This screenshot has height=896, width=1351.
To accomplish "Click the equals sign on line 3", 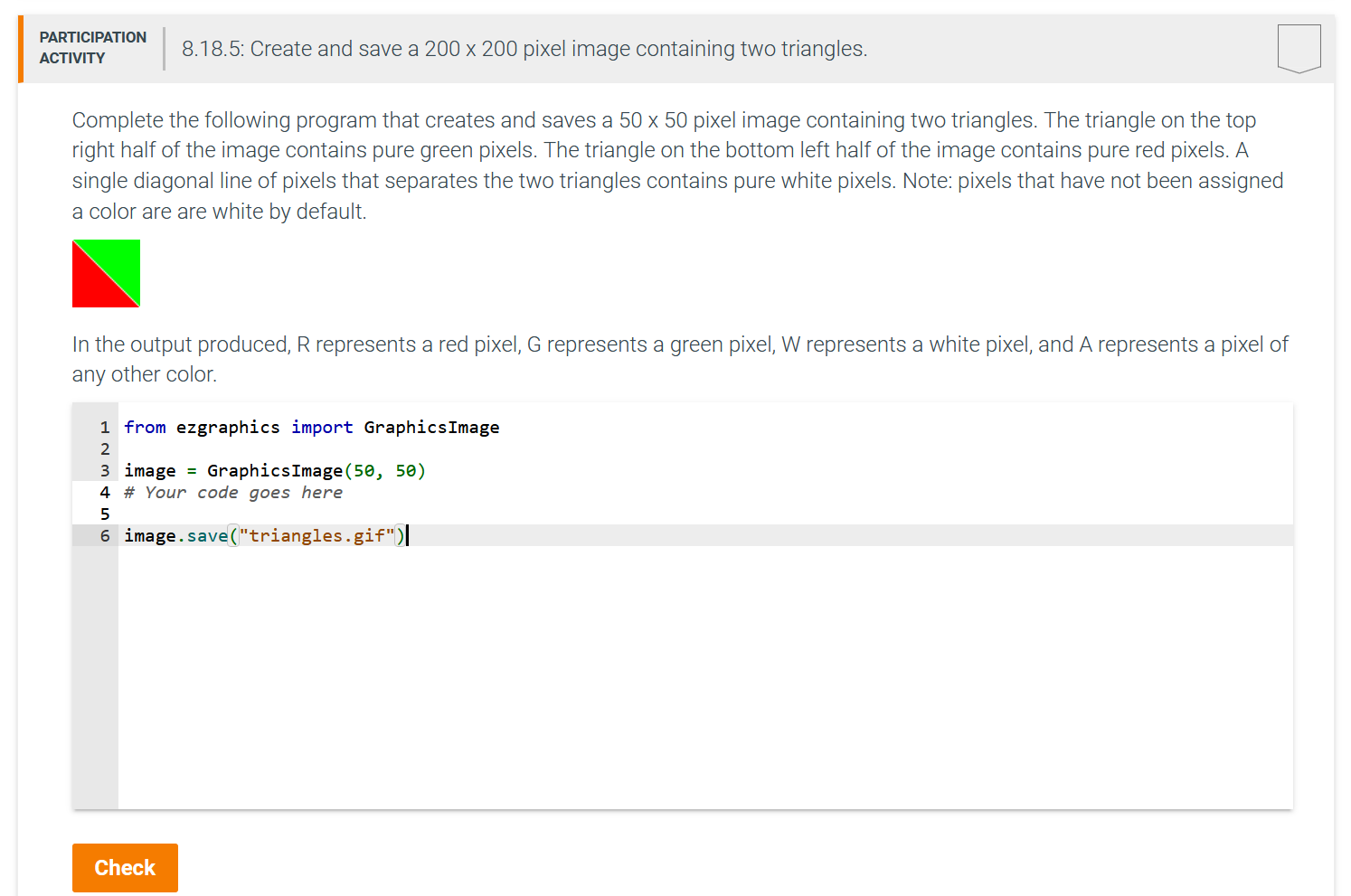I will 191,470.
